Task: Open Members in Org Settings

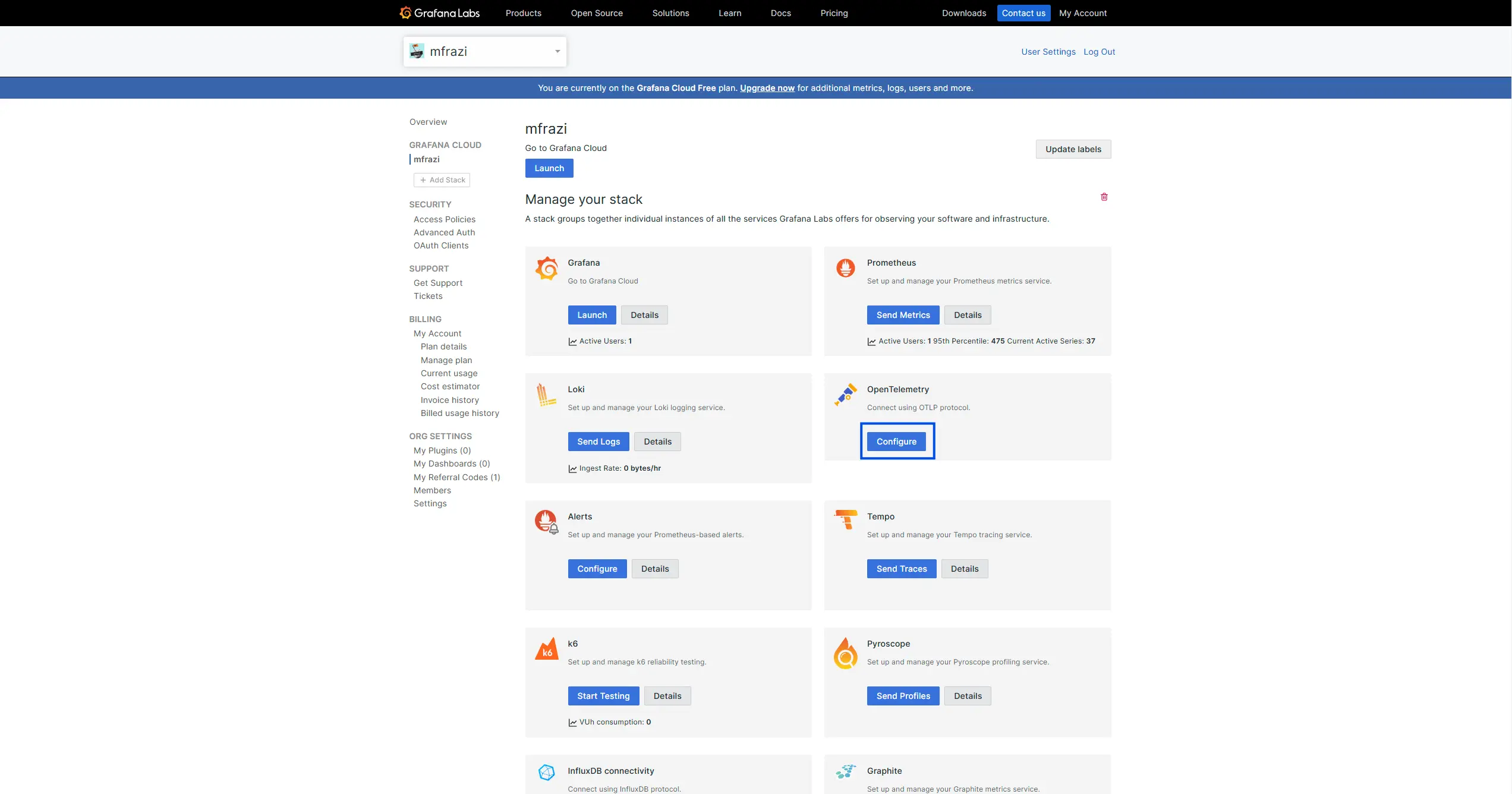Action: tap(432, 490)
